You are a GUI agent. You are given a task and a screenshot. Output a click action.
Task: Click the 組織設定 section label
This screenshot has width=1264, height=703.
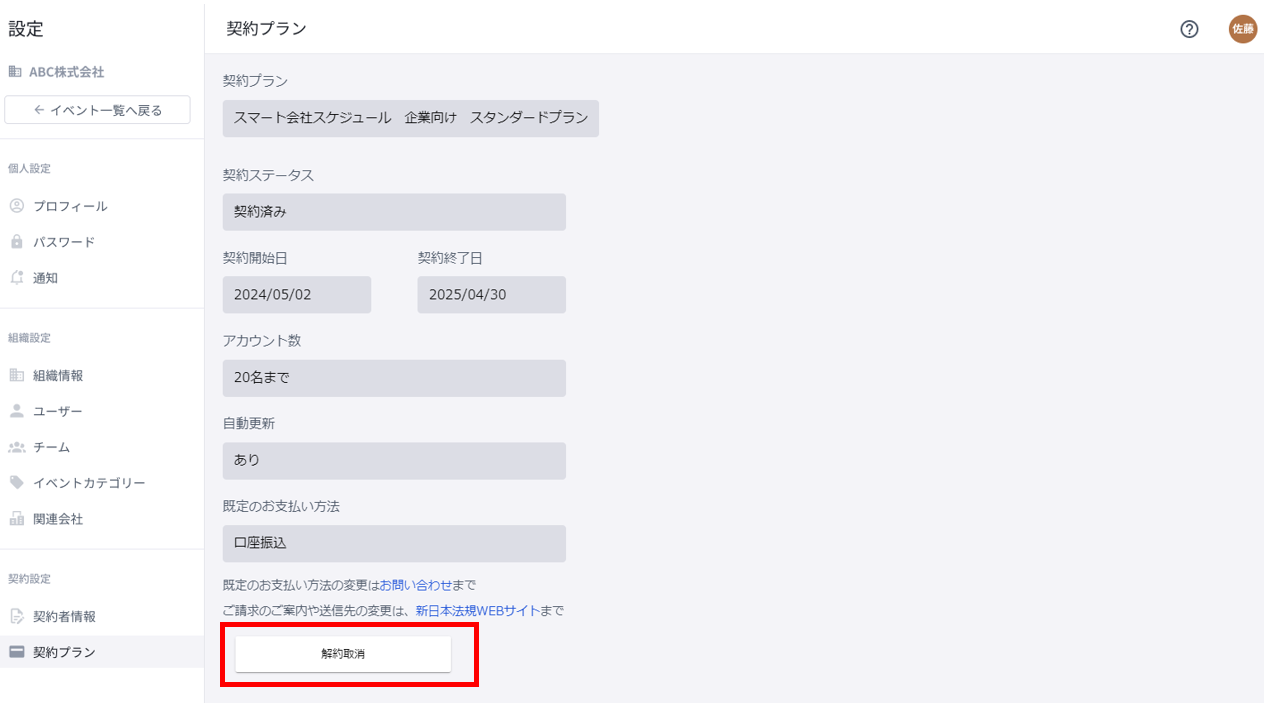click(29, 338)
